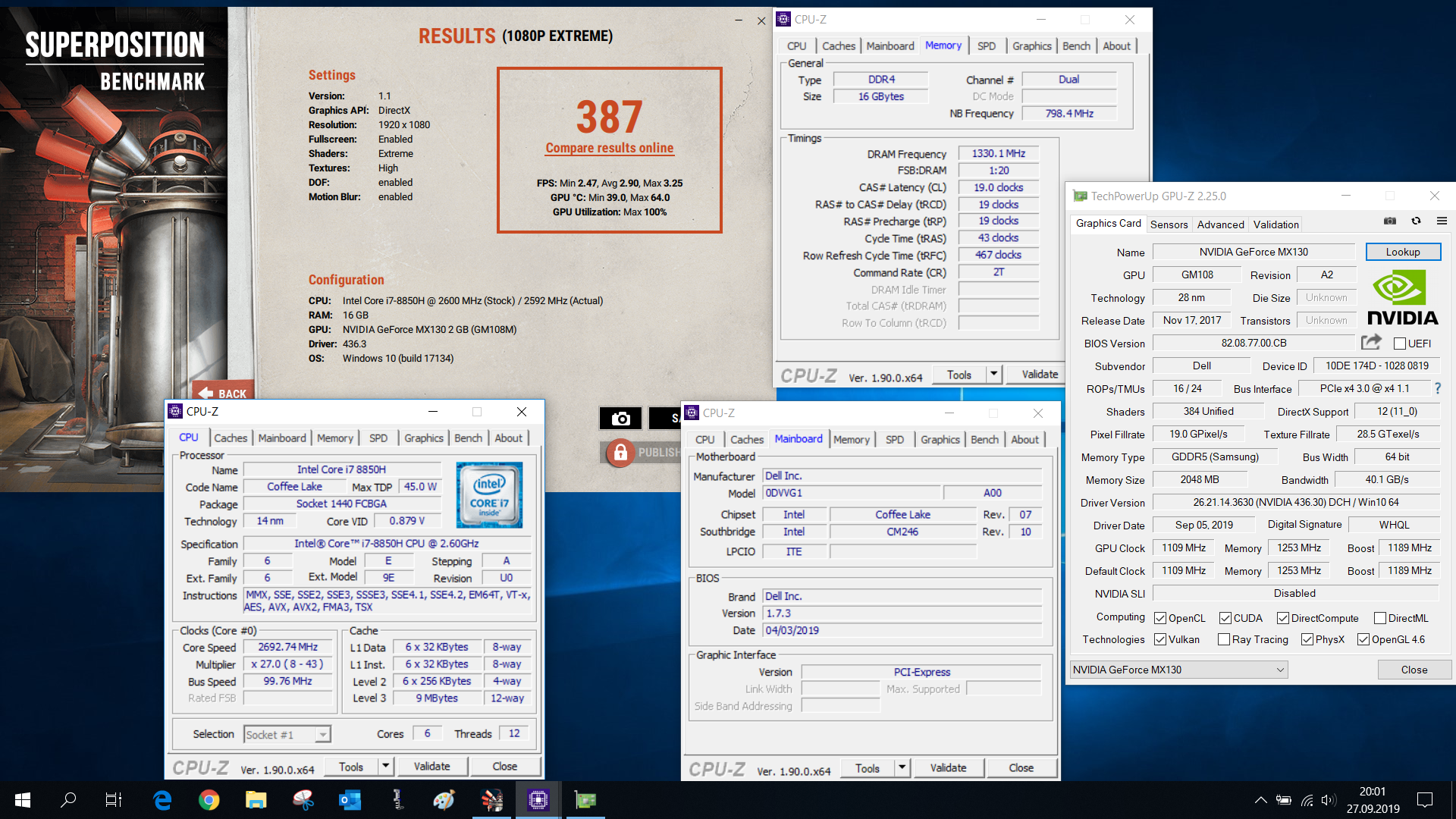
Task: Show hidden system tray icons chevron
Action: (1260, 800)
